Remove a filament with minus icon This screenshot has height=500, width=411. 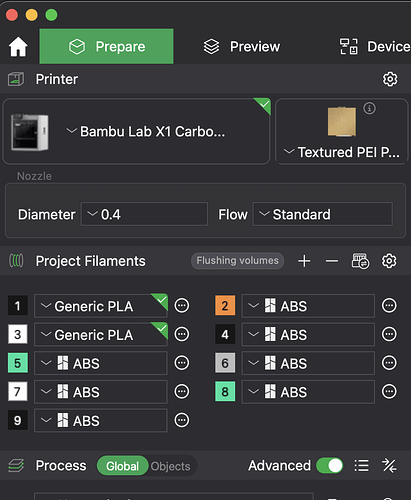(332, 261)
